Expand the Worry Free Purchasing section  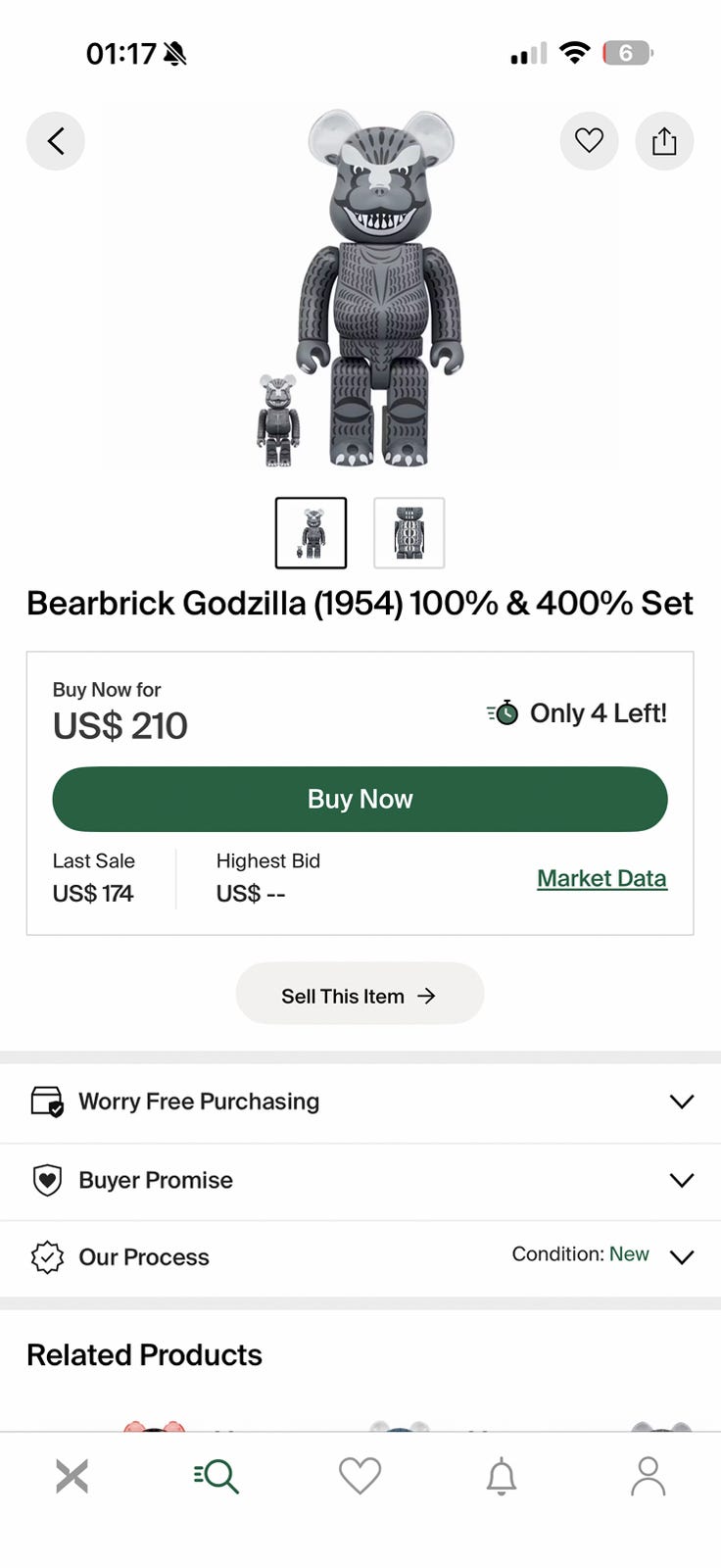coord(681,1102)
